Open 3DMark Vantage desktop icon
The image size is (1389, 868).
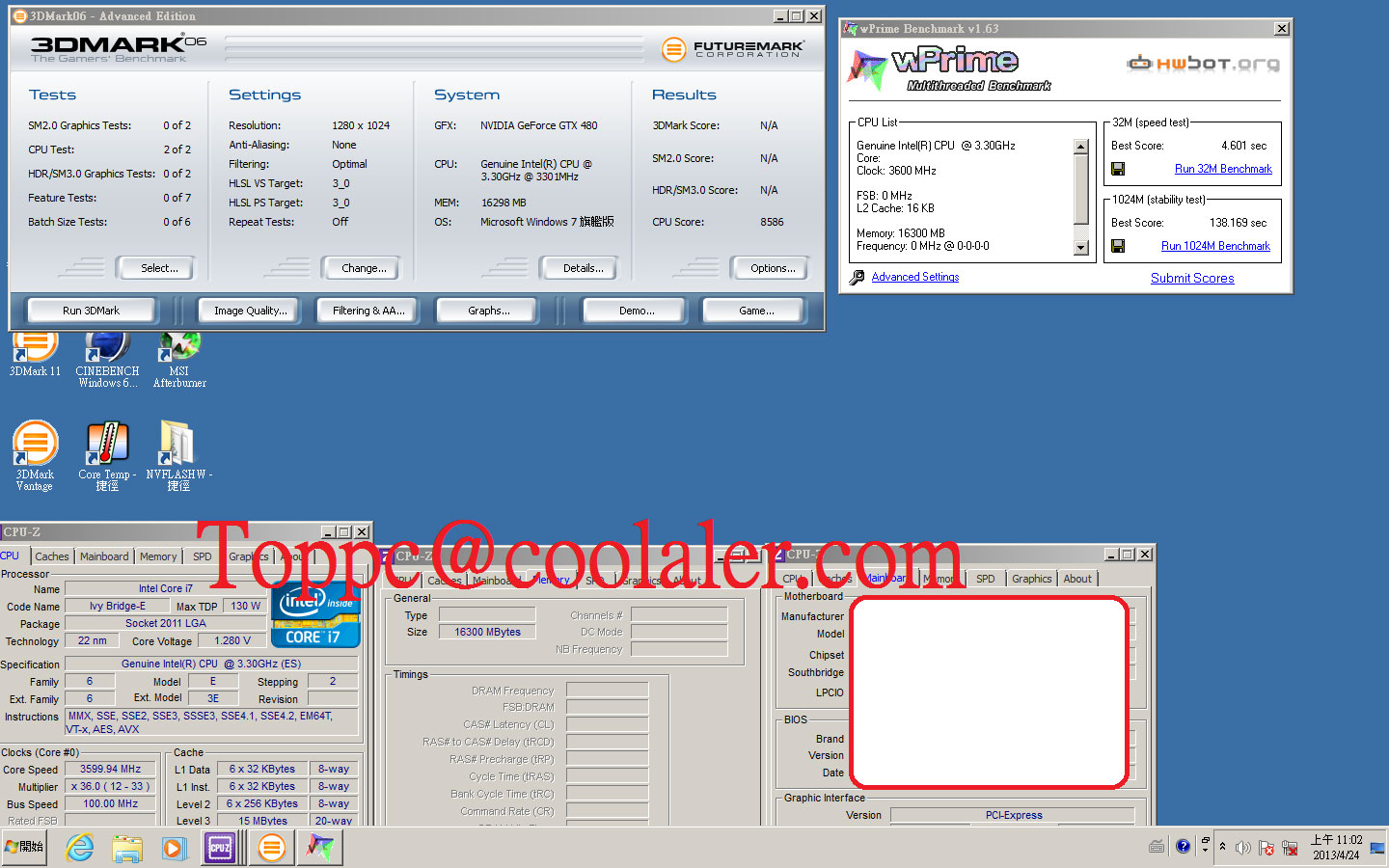[35, 456]
